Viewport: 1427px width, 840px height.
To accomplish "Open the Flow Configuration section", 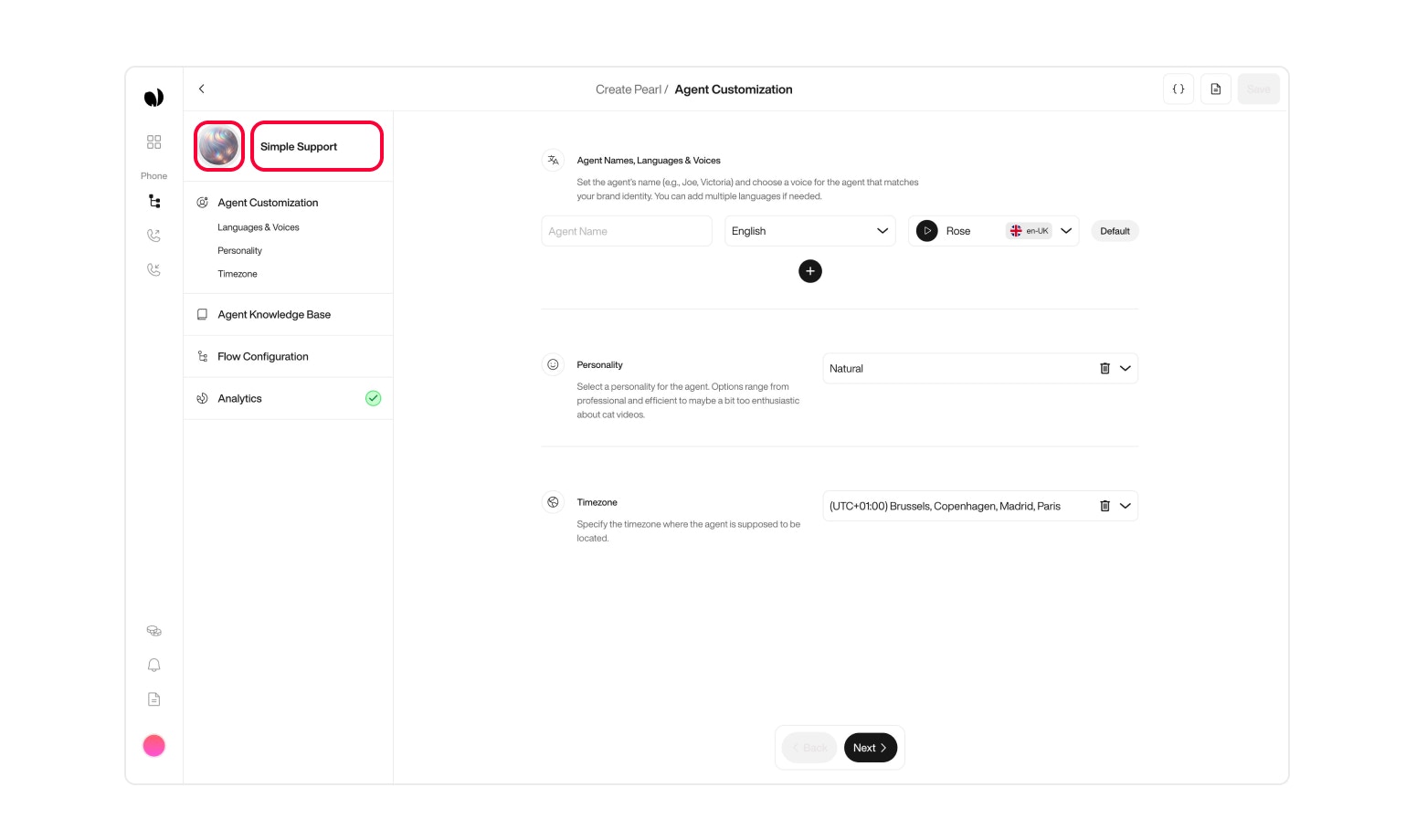I will (x=262, y=356).
